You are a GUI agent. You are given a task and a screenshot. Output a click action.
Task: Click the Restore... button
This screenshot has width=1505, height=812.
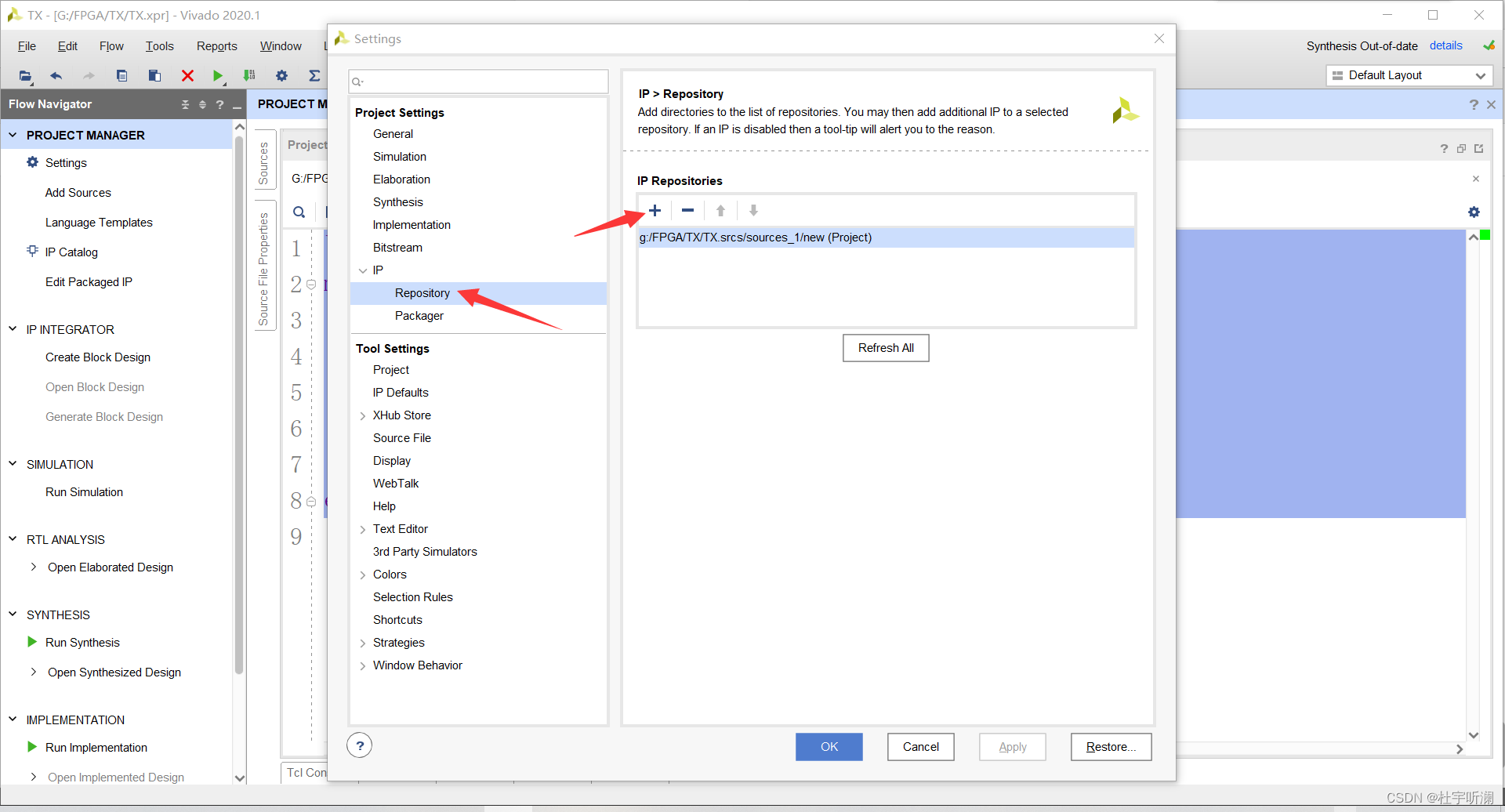coord(1111,747)
